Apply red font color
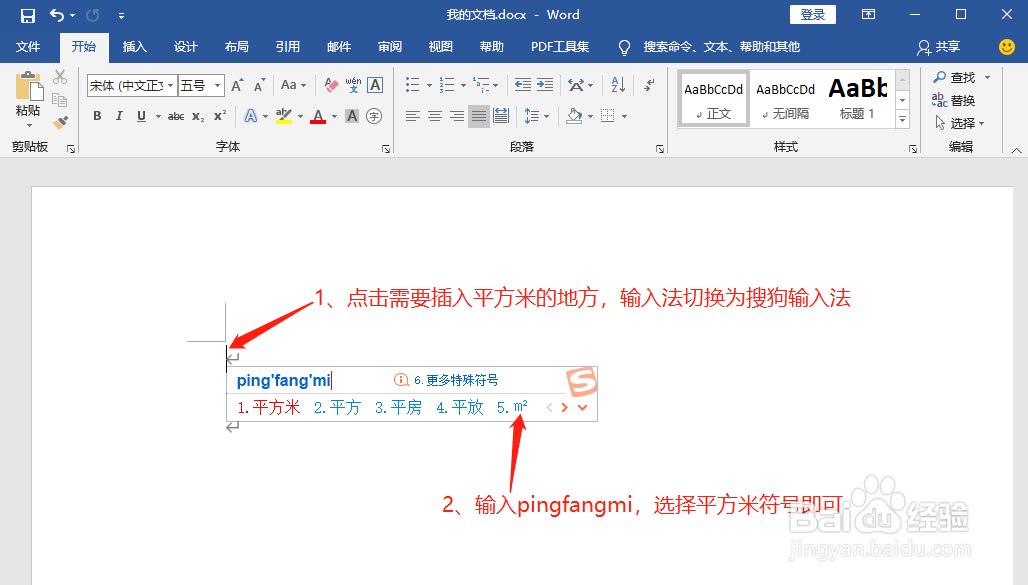Viewport: 1028px width, 585px height. tap(318, 116)
